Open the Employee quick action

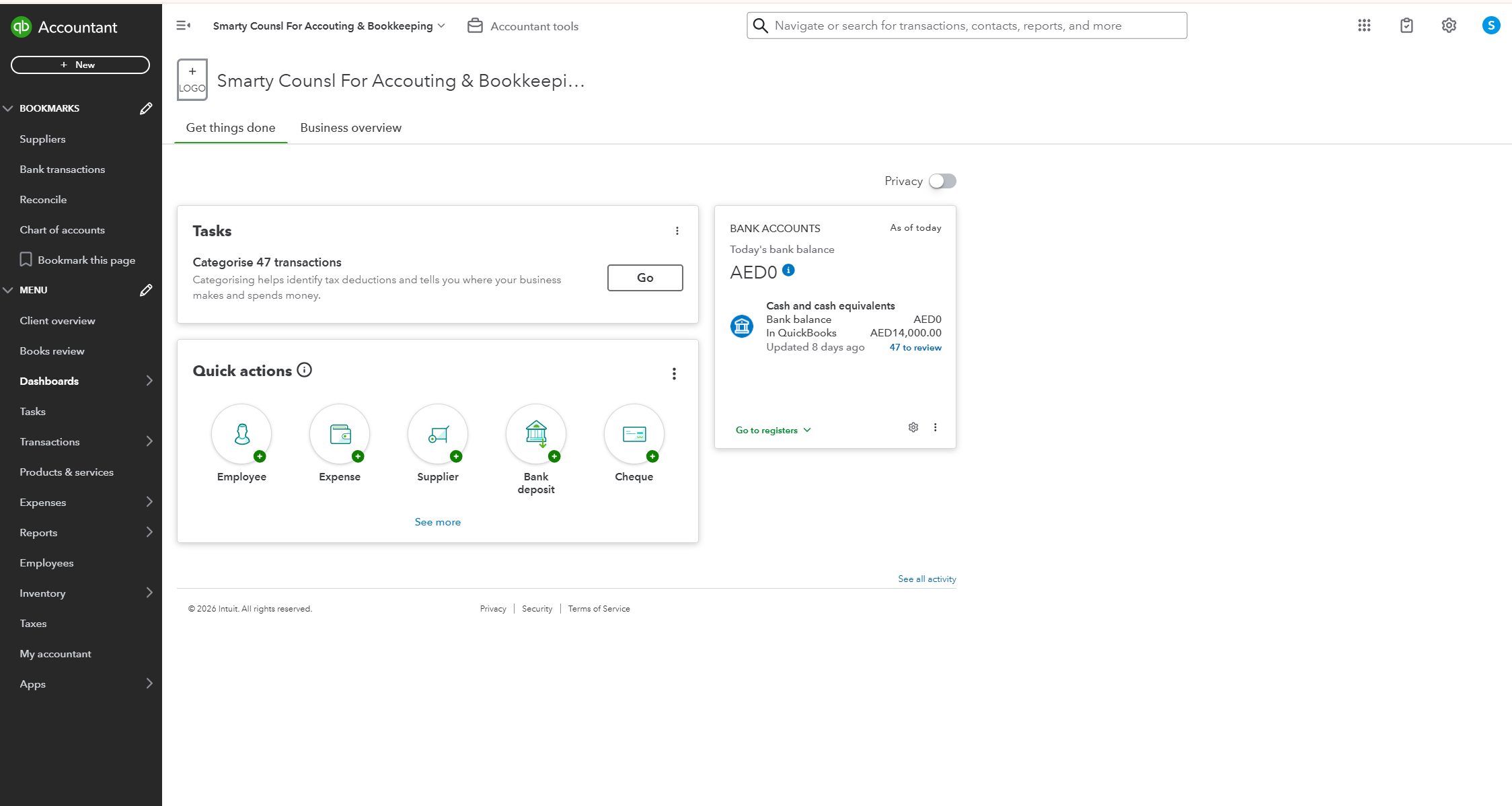coord(241,434)
